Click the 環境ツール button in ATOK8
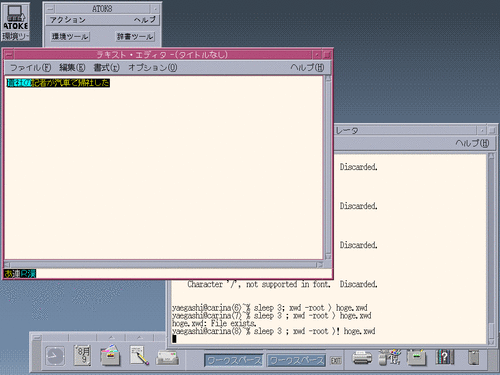The width and height of the screenshot is (500, 375). (x=70, y=36)
